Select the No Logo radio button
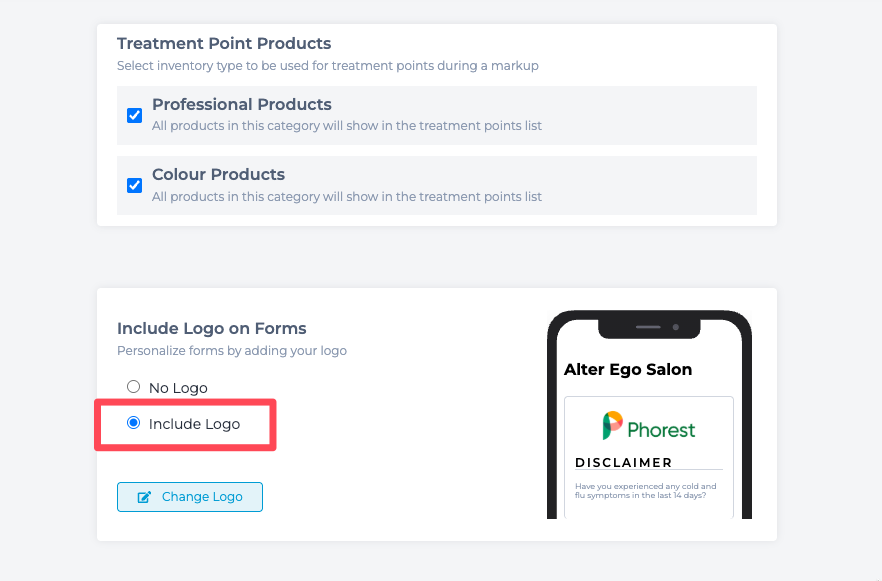 pos(133,387)
